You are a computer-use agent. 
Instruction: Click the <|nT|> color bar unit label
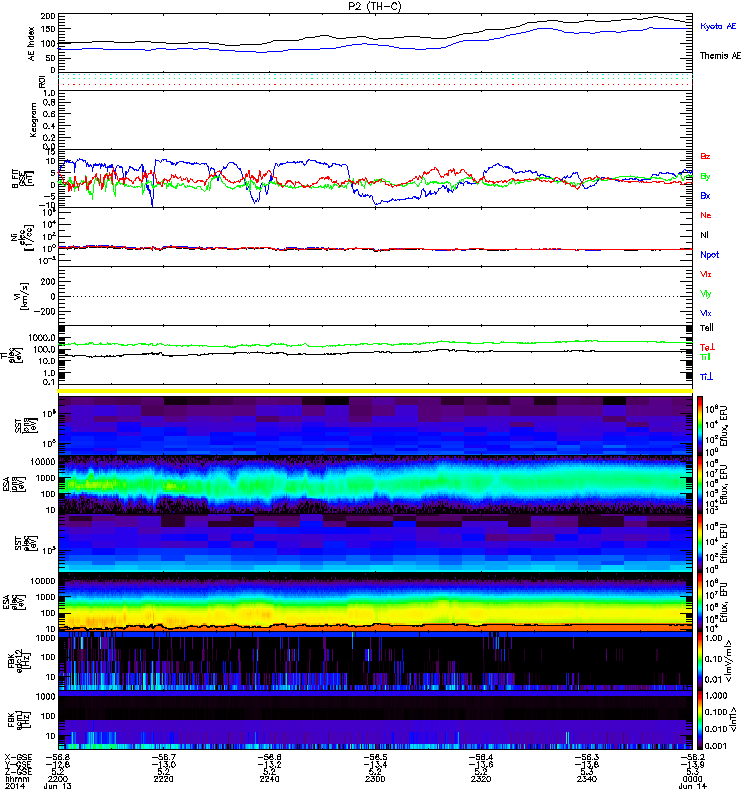click(x=735, y=720)
